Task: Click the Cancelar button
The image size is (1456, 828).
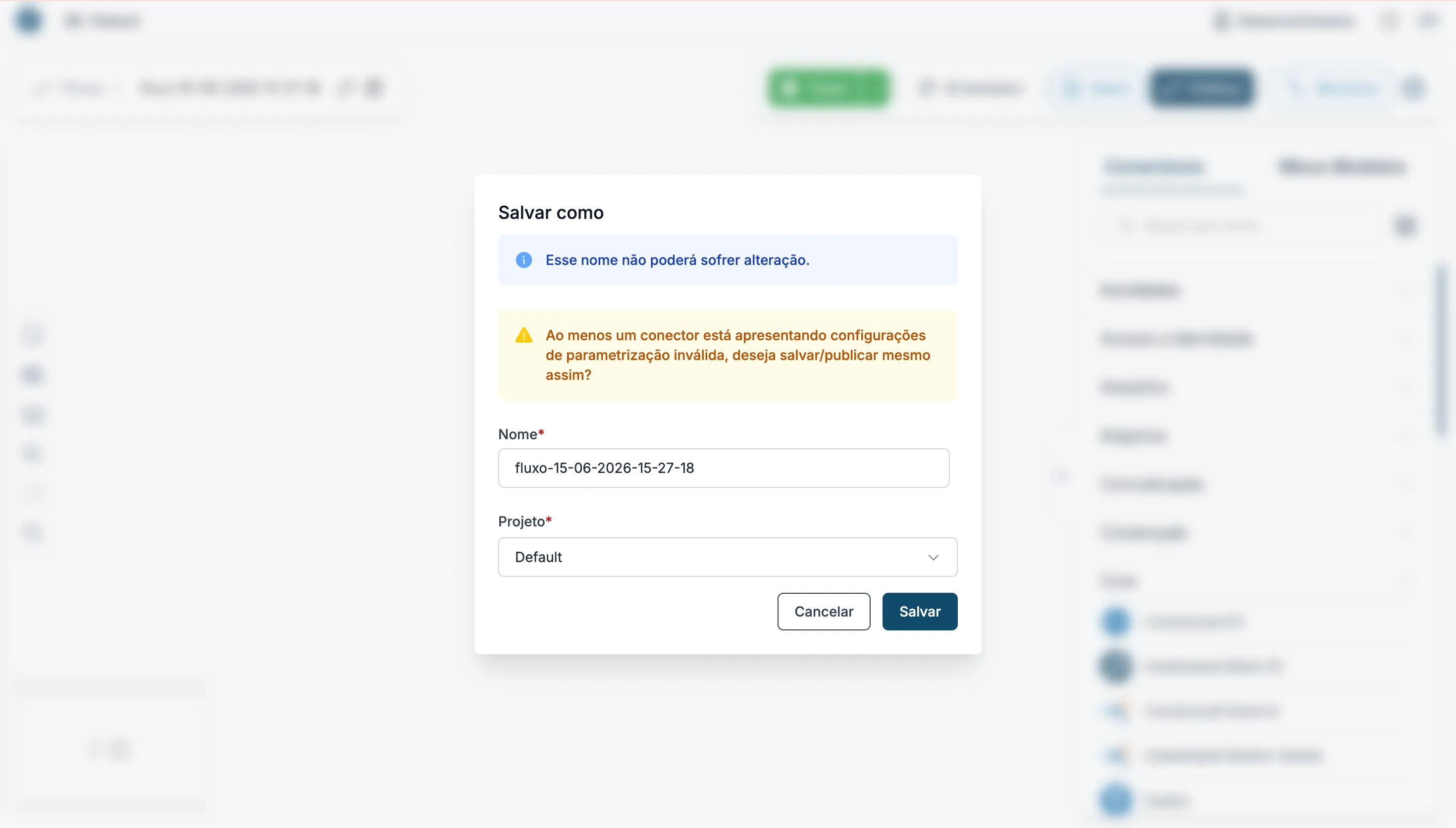Action: (824, 611)
